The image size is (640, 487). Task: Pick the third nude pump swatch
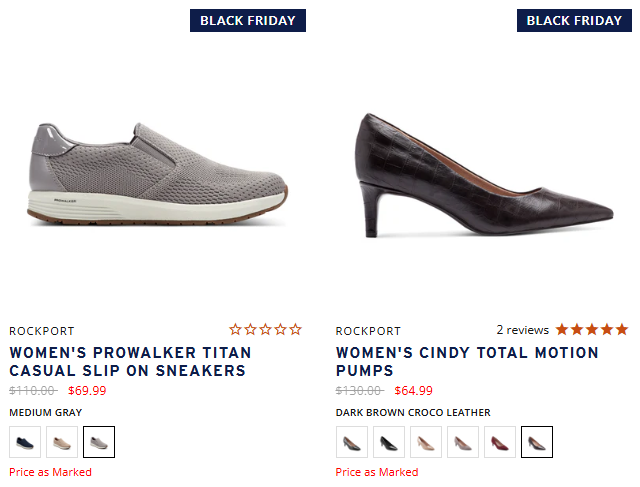tap(426, 441)
